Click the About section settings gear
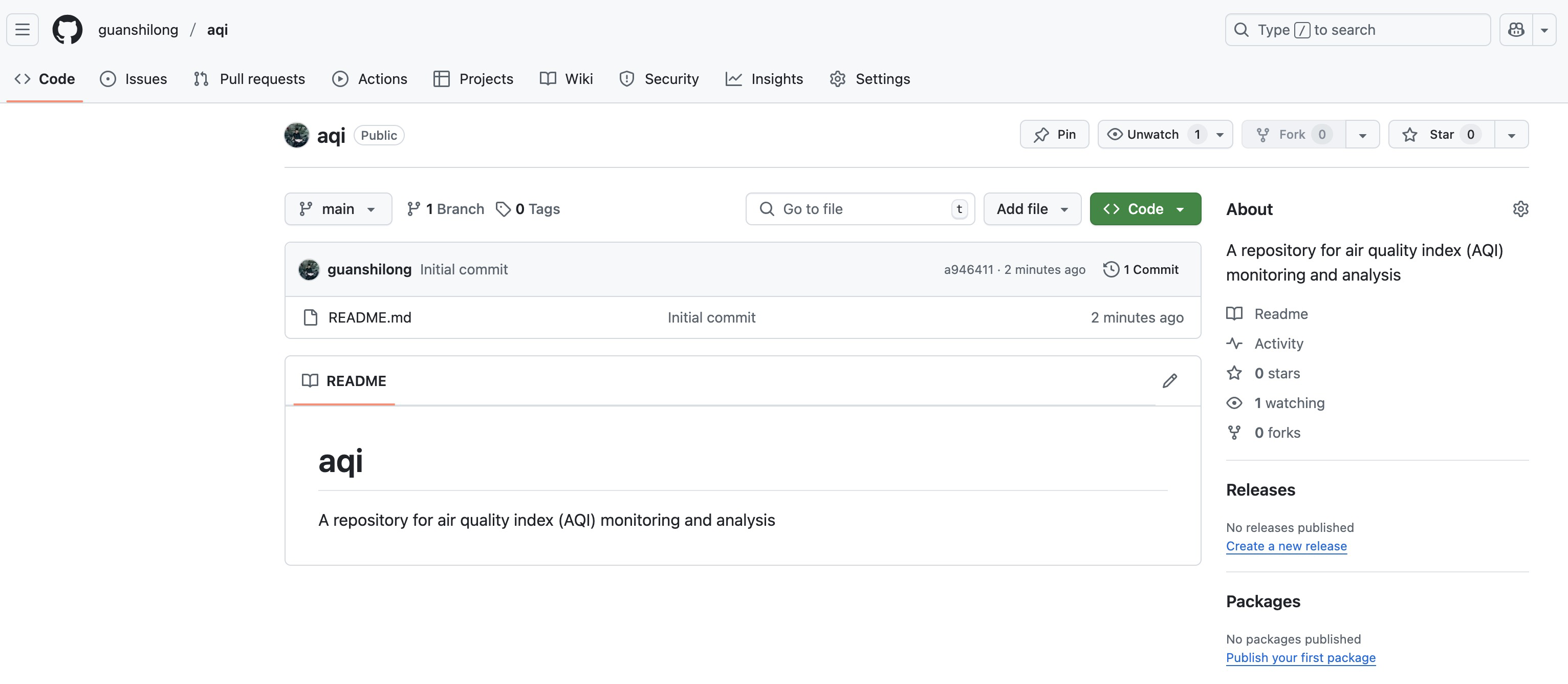The image size is (1568, 684). pyautogui.click(x=1520, y=209)
